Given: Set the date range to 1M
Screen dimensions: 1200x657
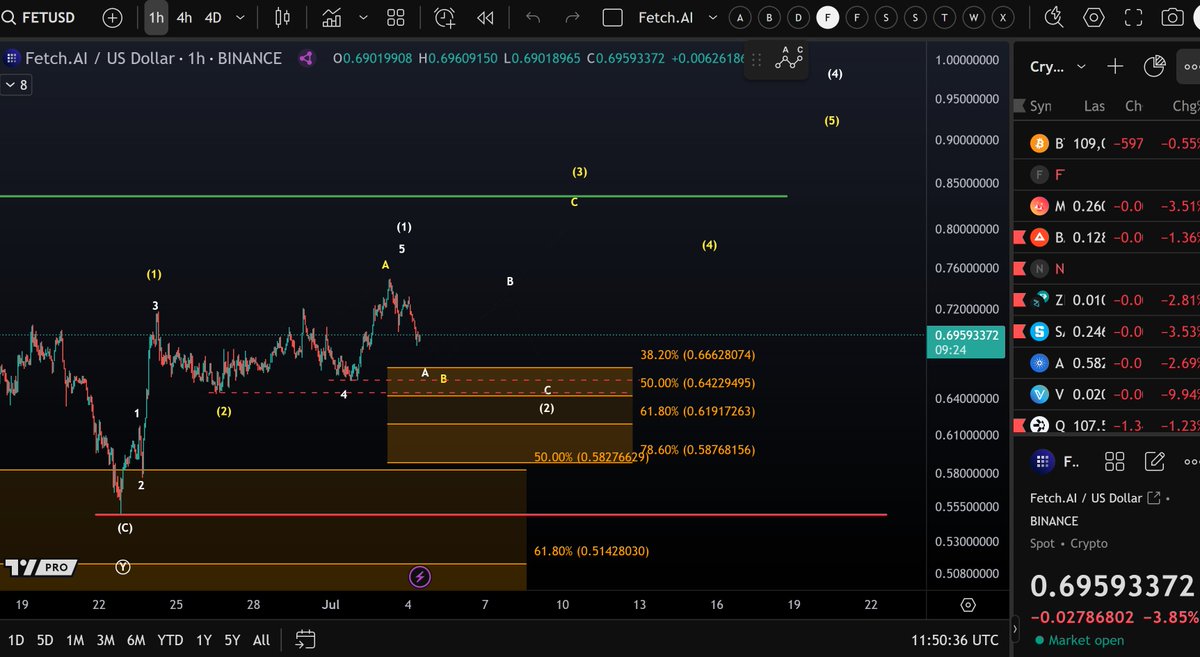Looking at the screenshot, I should click(75, 639).
